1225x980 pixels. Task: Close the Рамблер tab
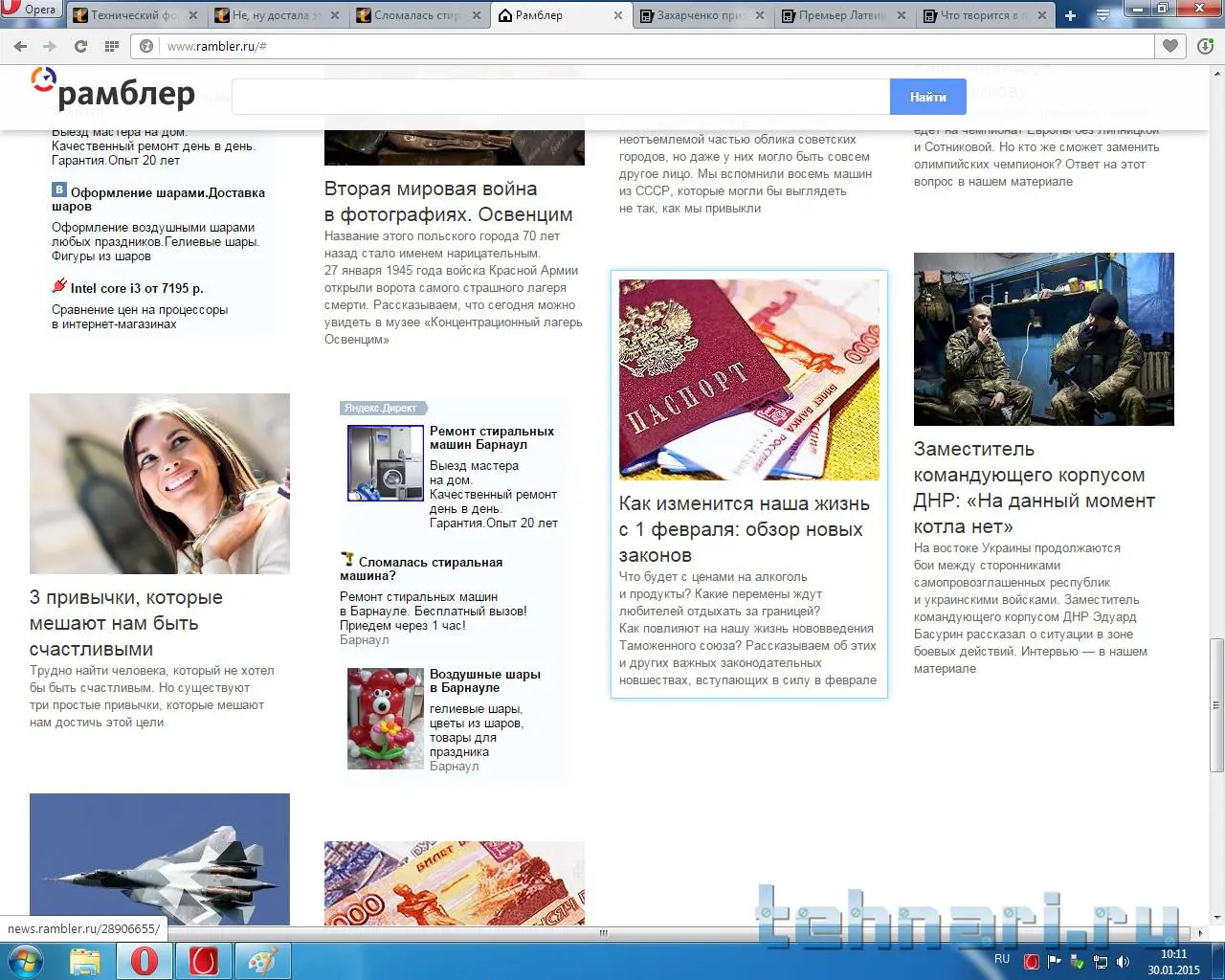point(617,15)
